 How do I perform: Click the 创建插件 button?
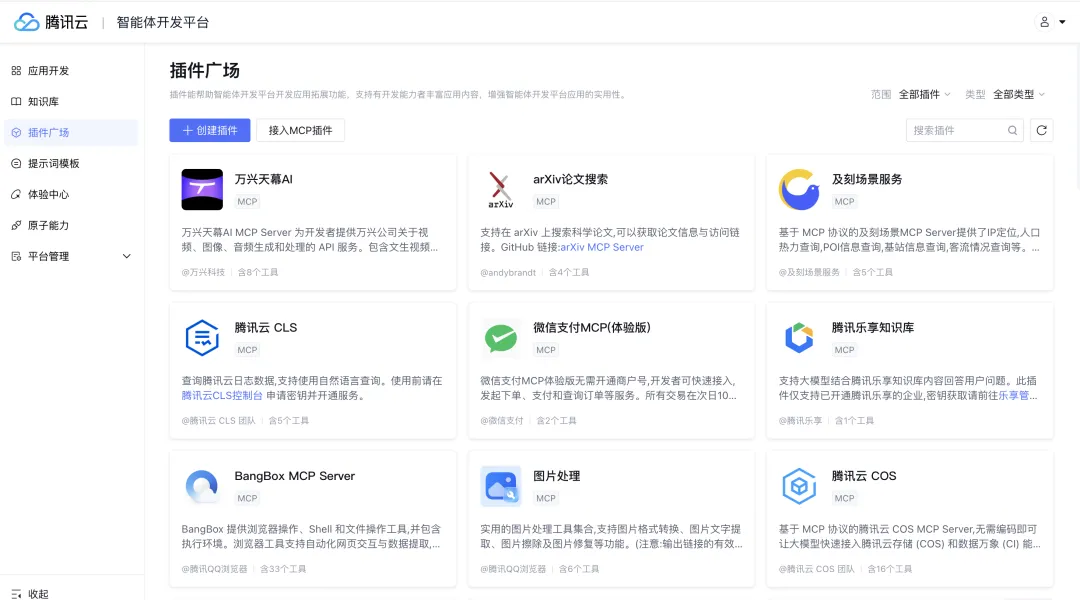coord(210,130)
